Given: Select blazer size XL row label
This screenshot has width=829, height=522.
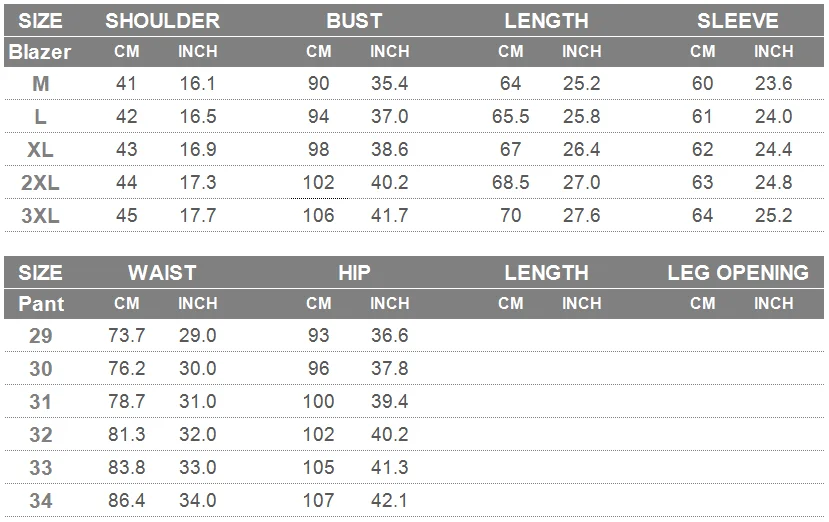Looking at the screenshot, I should pos(40,150).
